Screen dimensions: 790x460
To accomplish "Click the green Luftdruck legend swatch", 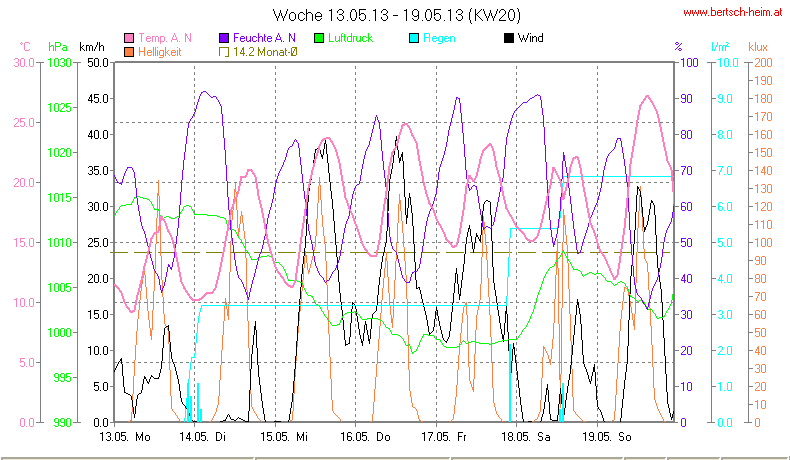I will point(319,38).
